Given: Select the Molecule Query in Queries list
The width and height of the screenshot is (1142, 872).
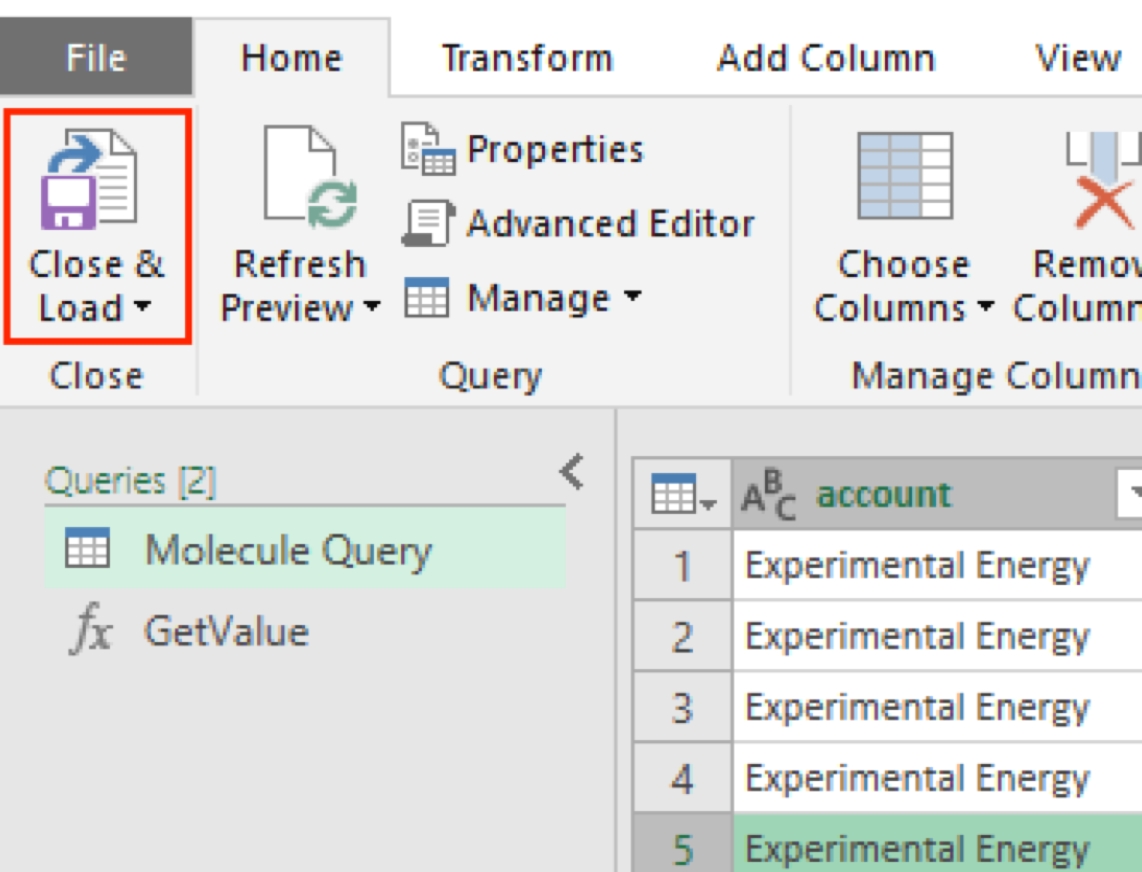Looking at the screenshot, I should [x=288, y=550].
